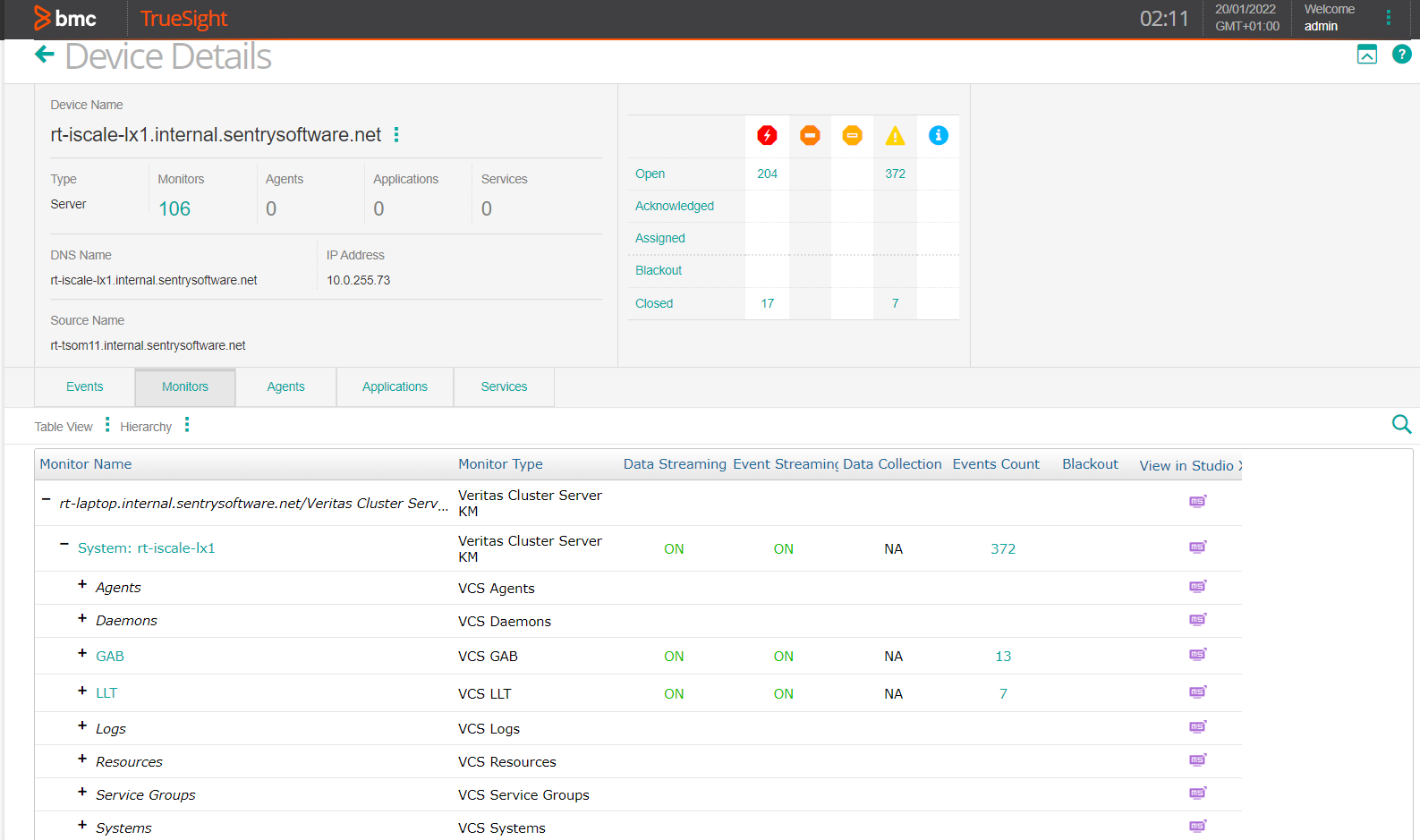View Systems row in Studio
This screenshot has height=840, width=1420.
(1197, 826)
